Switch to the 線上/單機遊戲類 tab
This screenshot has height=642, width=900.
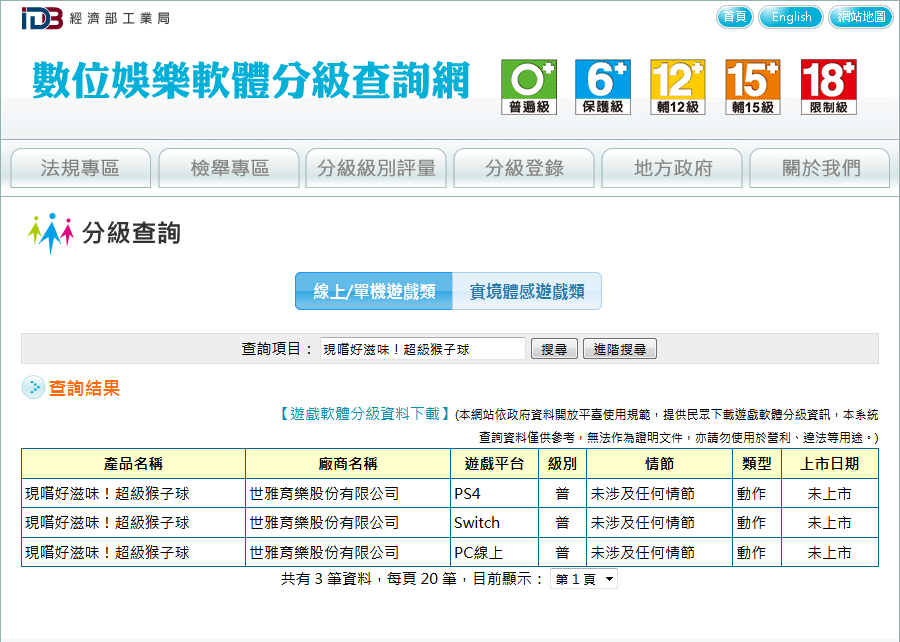coord(374,292)
